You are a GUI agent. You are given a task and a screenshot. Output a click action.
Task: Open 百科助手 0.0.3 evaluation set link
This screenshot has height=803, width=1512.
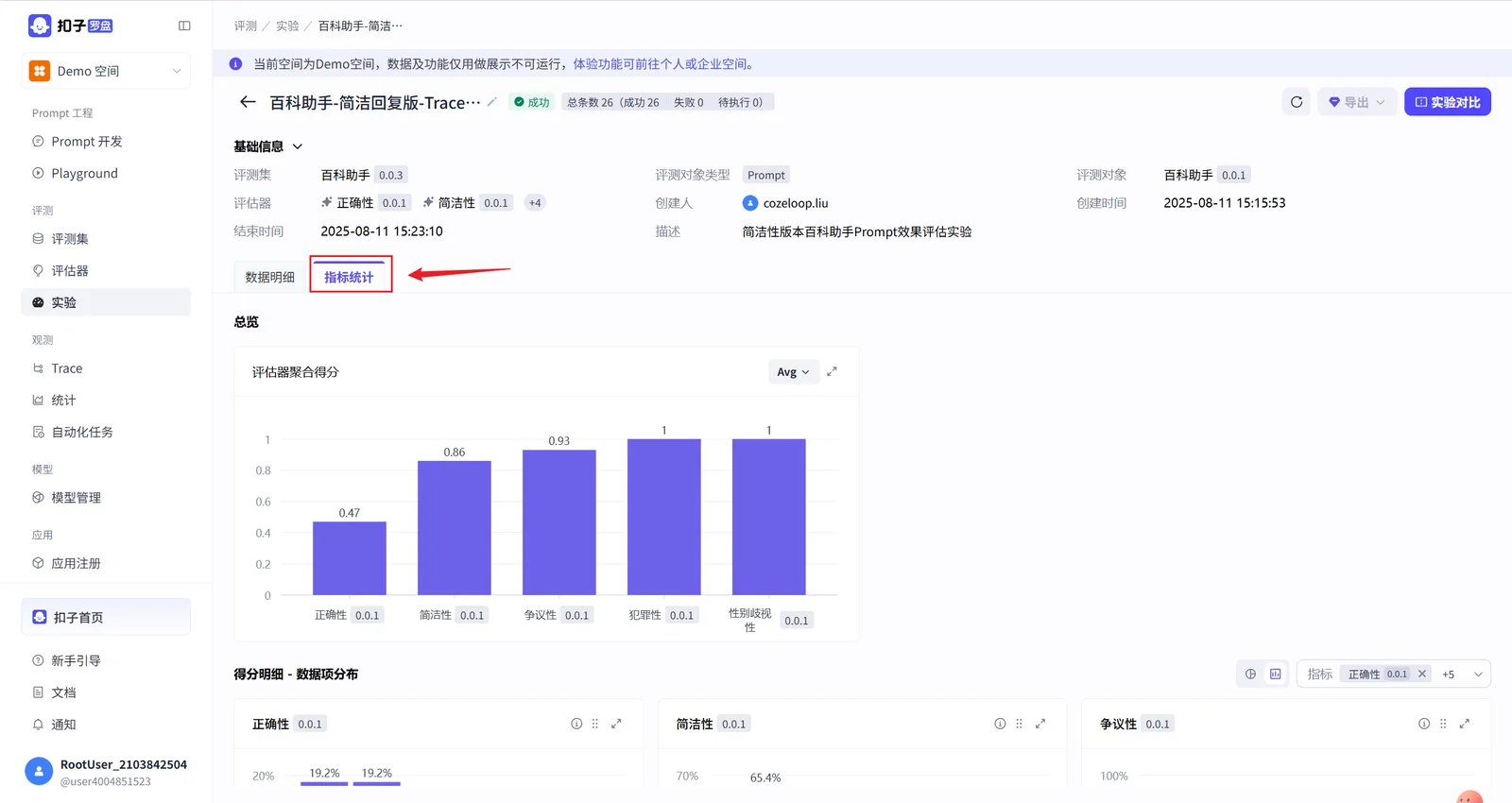point(364,175)
